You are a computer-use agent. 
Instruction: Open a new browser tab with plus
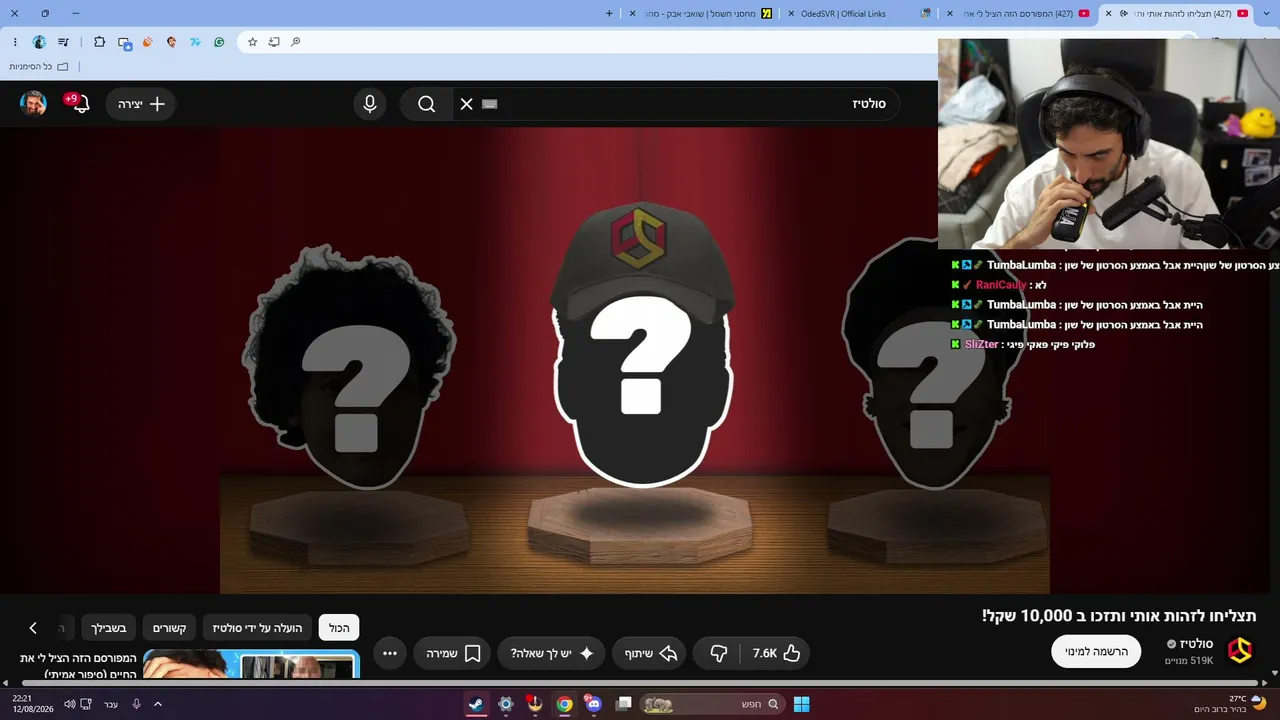point(610,13)
